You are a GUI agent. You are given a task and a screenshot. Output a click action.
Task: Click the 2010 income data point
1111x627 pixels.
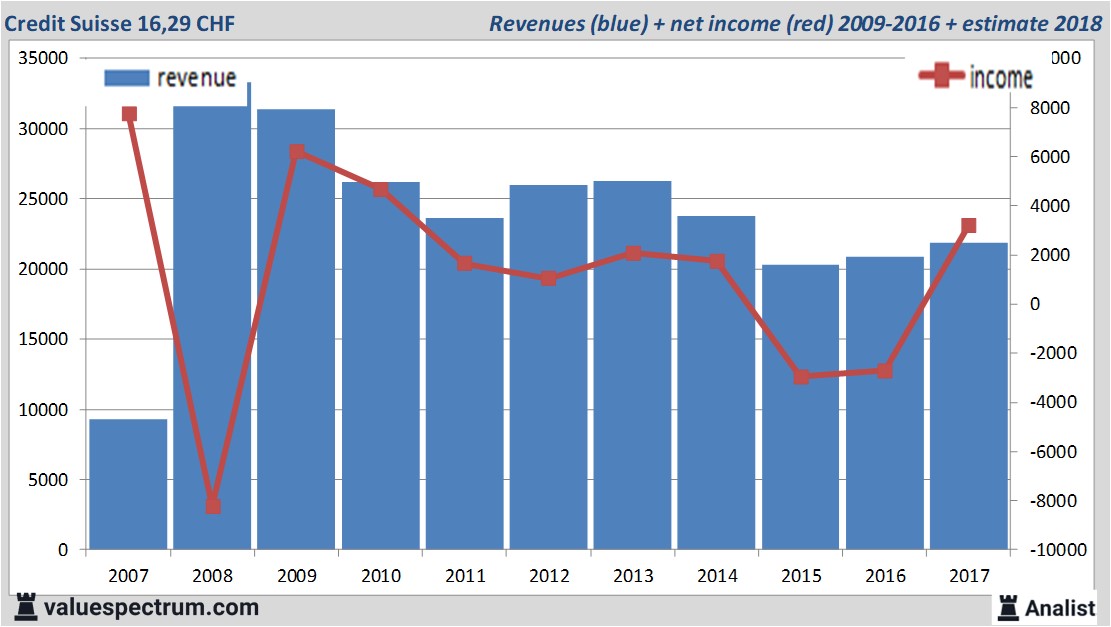click(x=380, y=189)
